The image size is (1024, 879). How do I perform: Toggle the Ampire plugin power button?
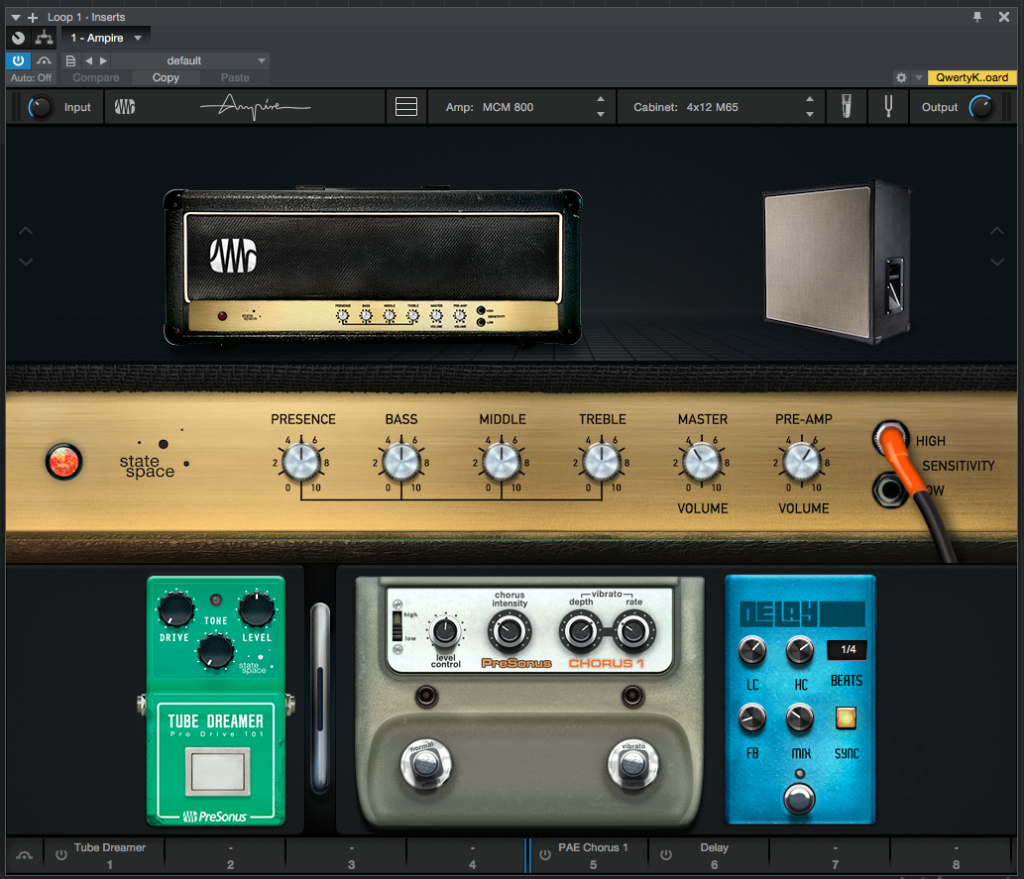[18, 61]
